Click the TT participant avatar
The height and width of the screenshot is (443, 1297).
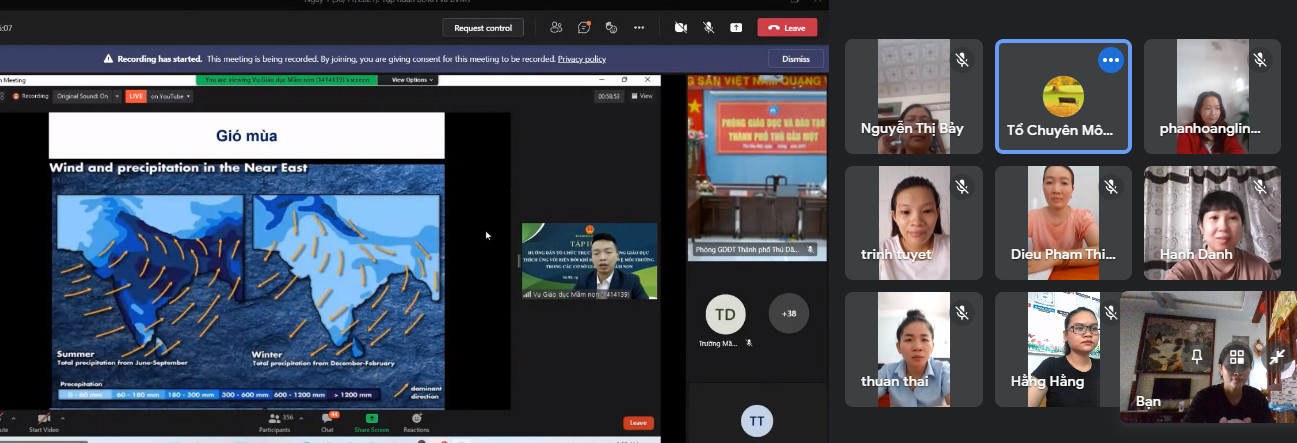pyautogui.click(x=757, y=422)
